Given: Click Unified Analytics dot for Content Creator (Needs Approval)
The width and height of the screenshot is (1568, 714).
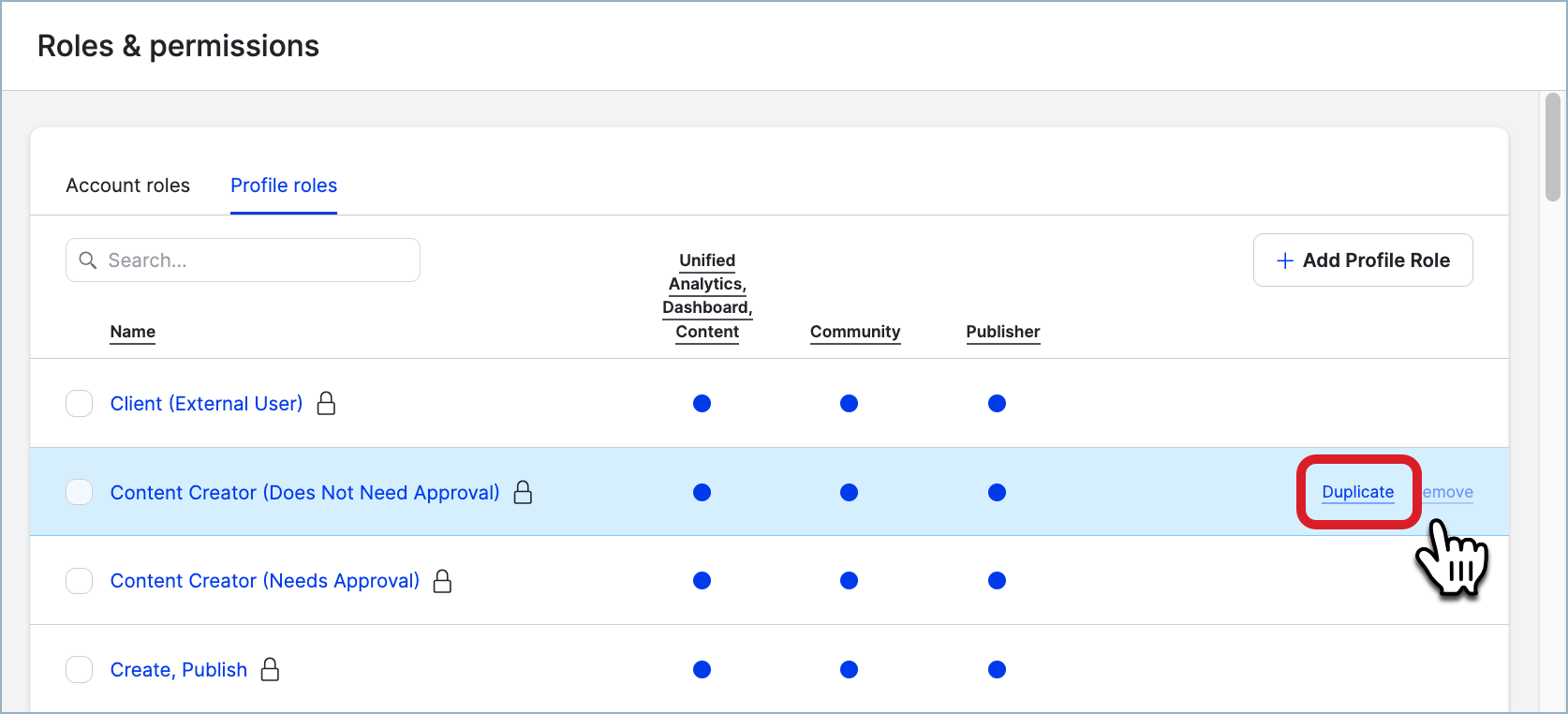Looking at the screenshot, I should tap(702, 581).
